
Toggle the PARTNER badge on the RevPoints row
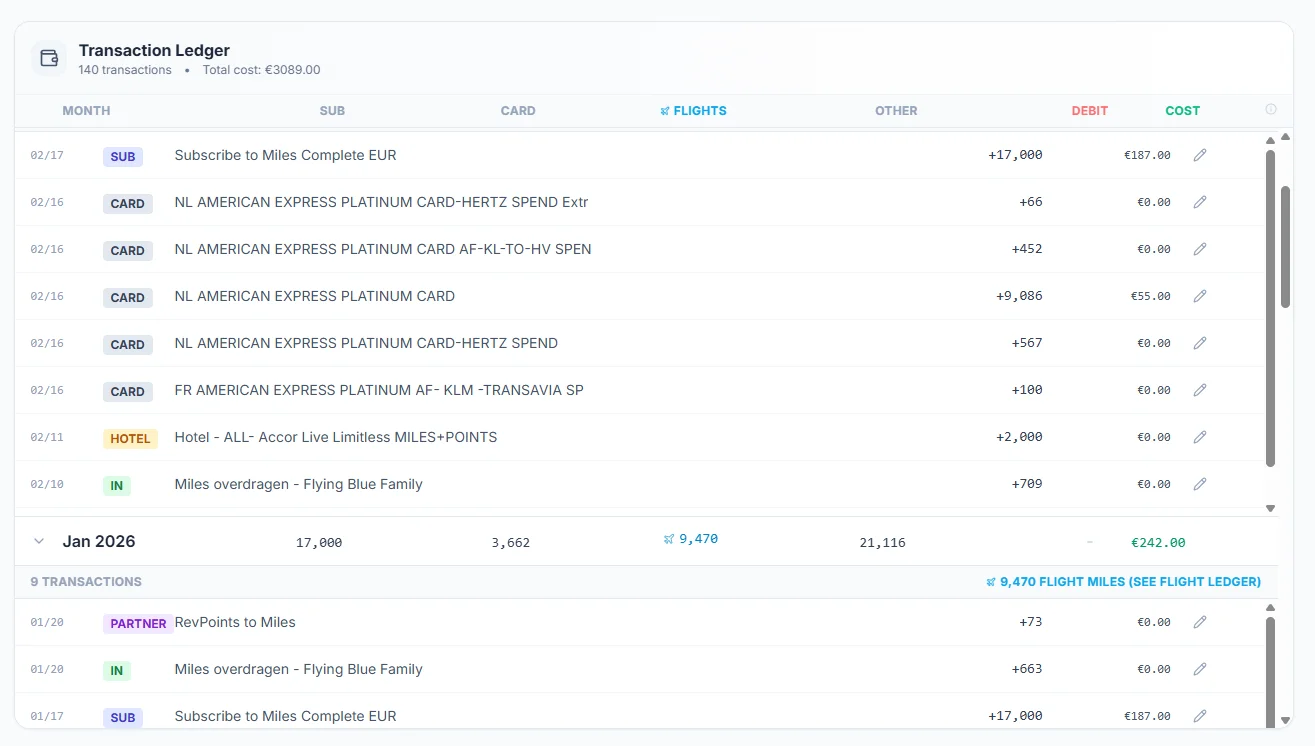click(x=137, y=623)
